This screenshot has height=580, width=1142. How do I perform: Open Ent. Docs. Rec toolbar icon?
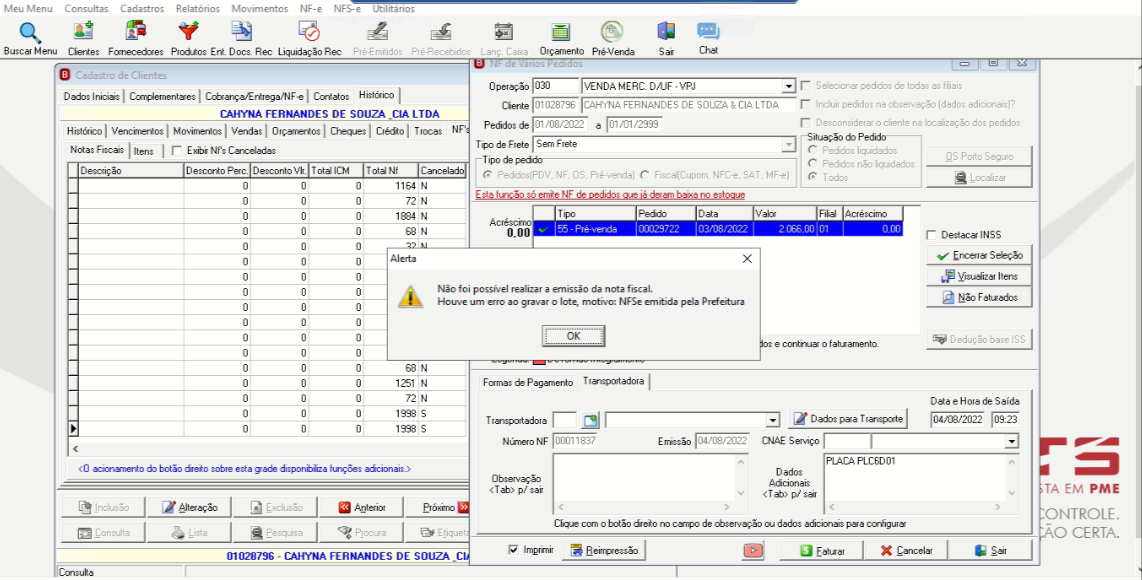point(241,32)
